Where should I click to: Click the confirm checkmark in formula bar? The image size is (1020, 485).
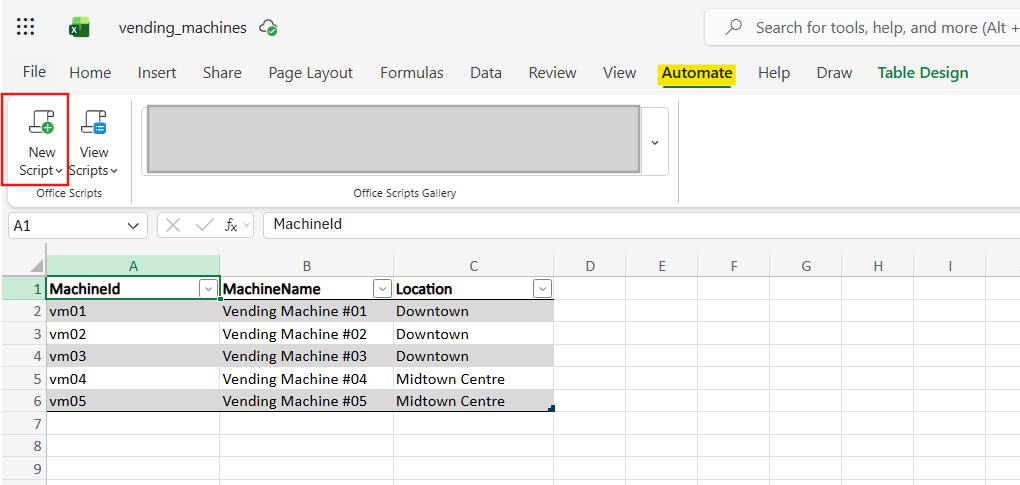(x=204, y=226)
